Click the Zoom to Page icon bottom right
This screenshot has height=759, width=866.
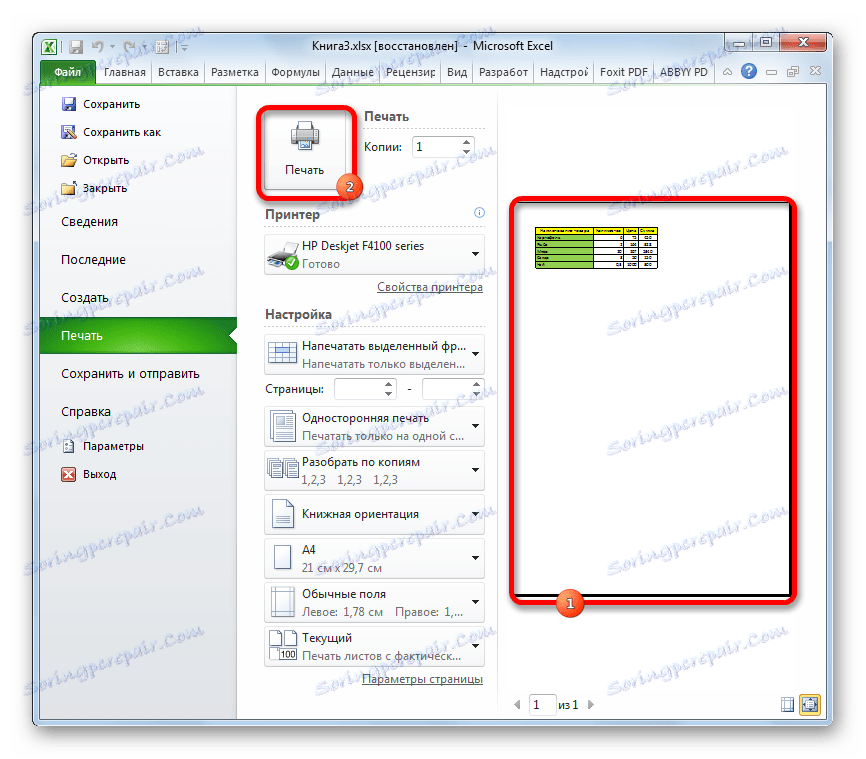(x=810, y=704)
